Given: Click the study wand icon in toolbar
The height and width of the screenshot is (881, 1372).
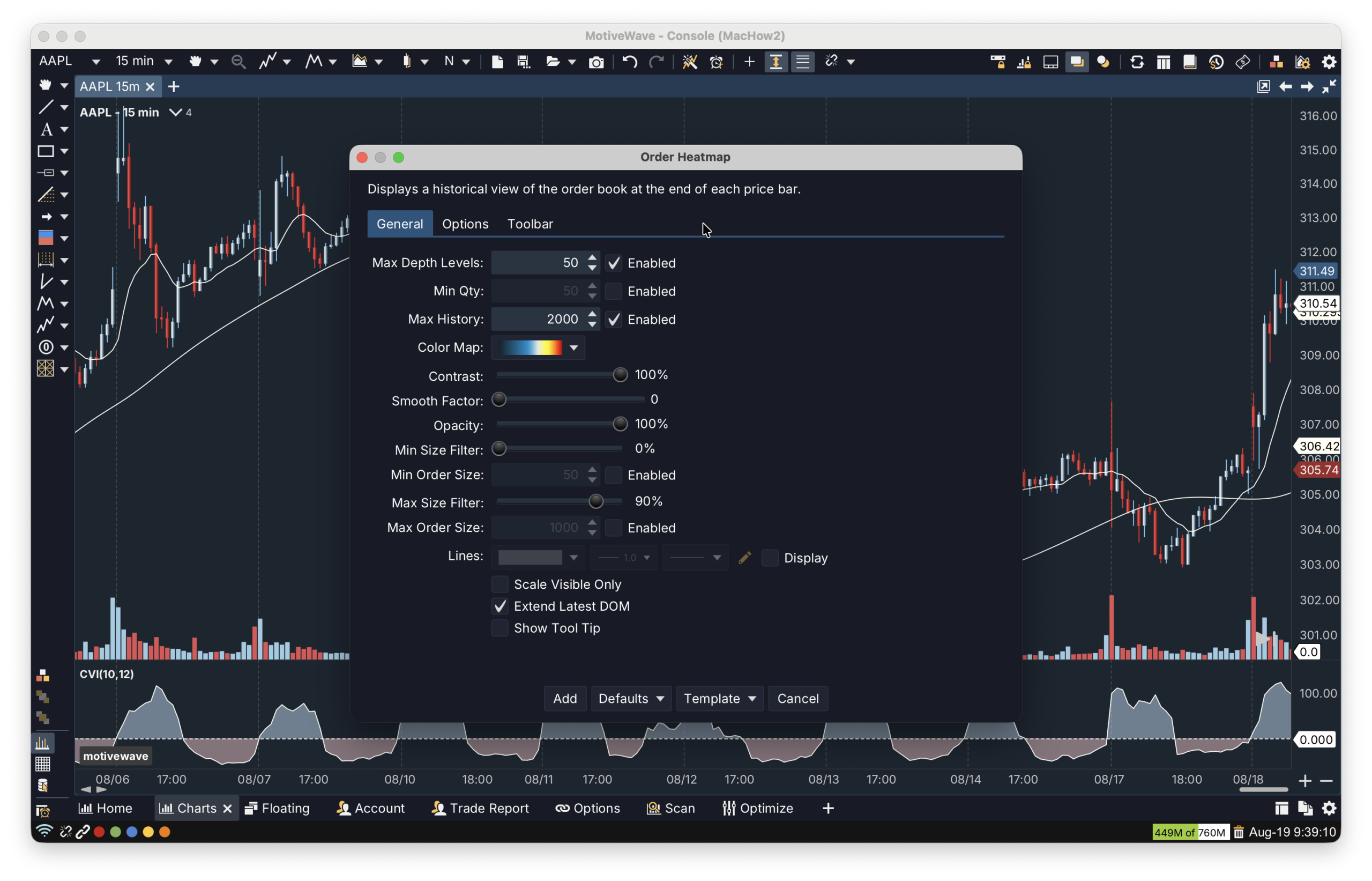Looking at the screenshot, I should pyautogui.click(x=689, y=62).
